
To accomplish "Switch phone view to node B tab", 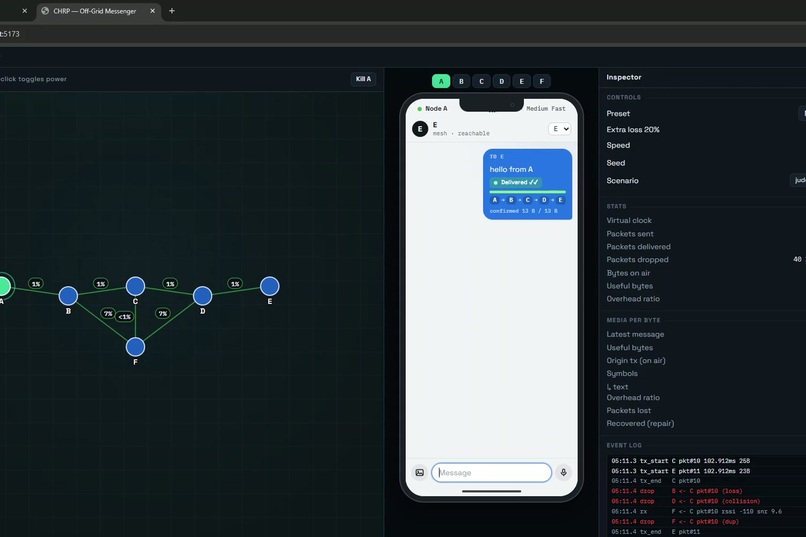I will click(x=461, y=81).
